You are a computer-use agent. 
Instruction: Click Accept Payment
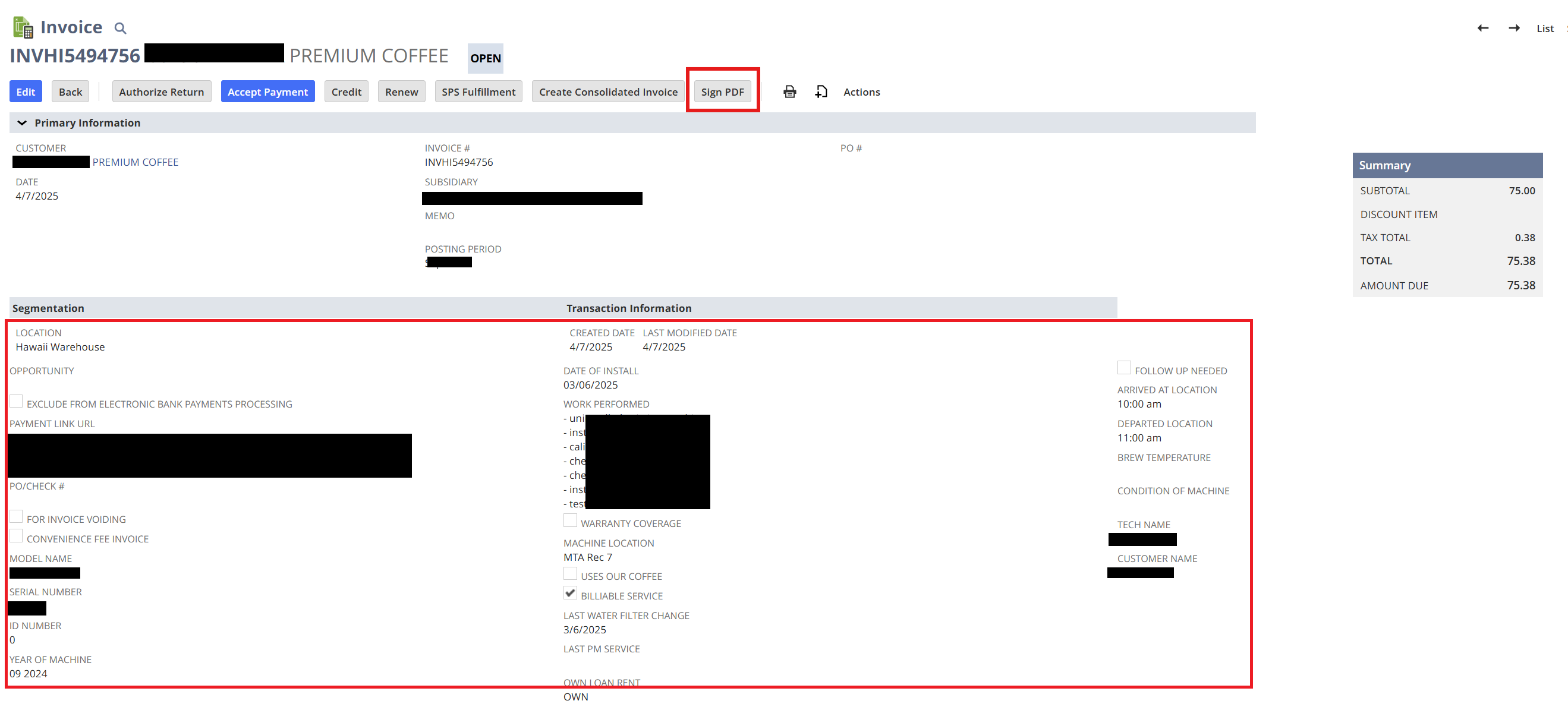point(268,92)
